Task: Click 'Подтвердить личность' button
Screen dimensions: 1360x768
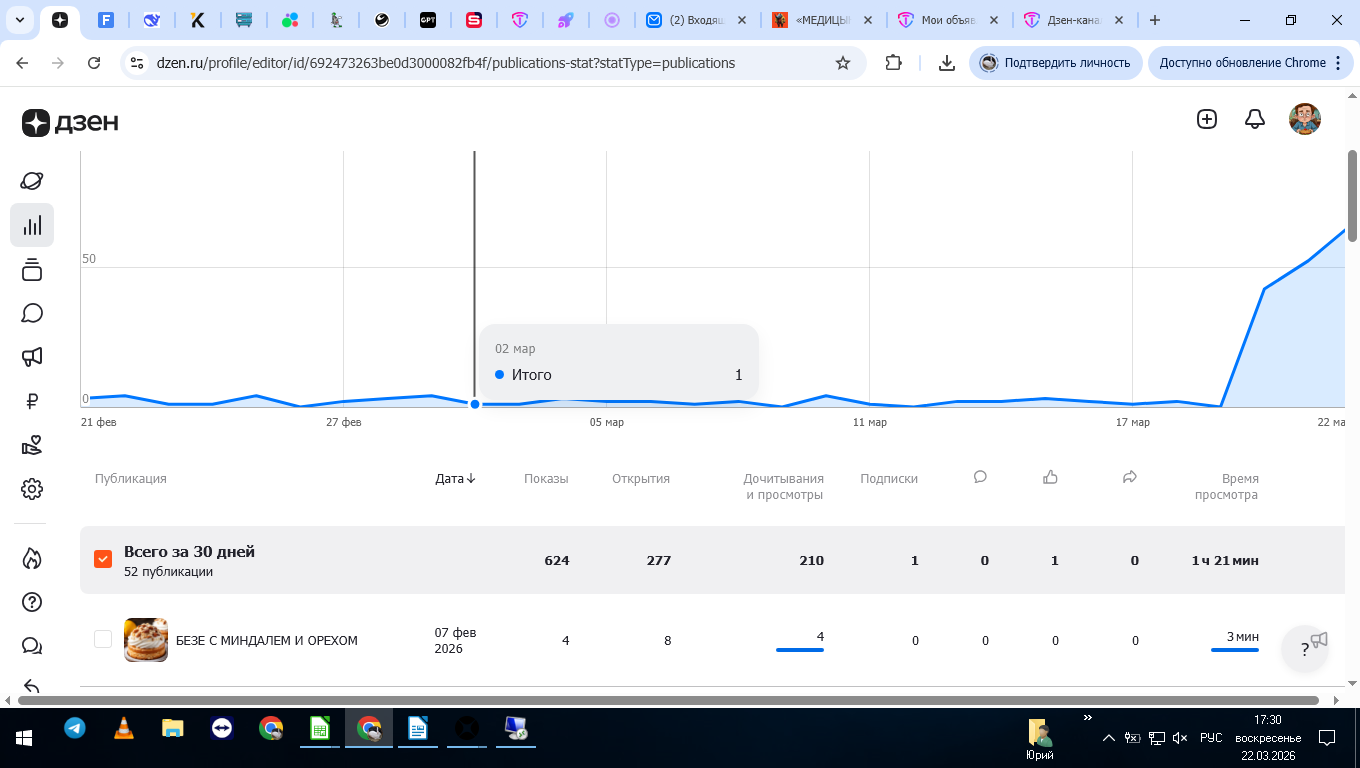Action: click(x=1055, y=63)
